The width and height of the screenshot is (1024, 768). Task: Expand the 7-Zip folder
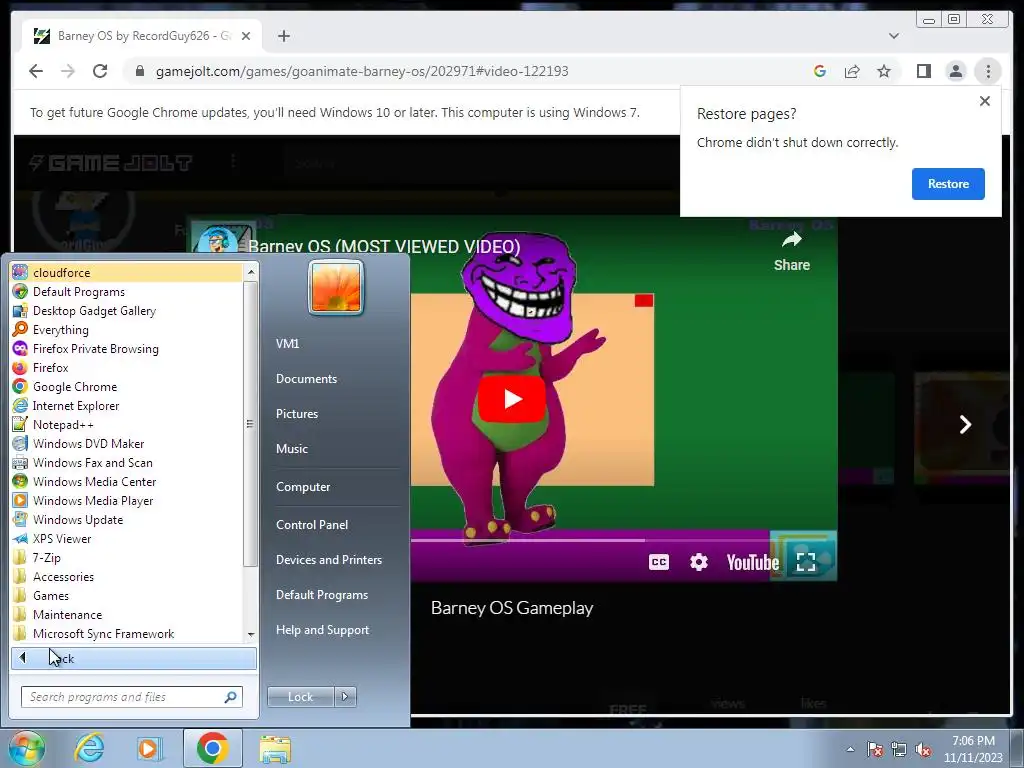click(x=126, y=556)
